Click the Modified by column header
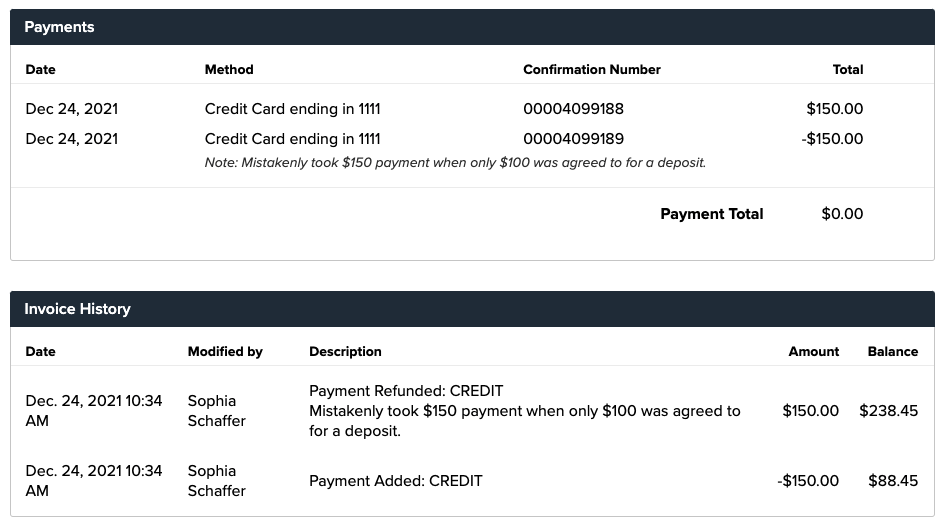This screenshot has height=529, width=941. pos(225,352)
